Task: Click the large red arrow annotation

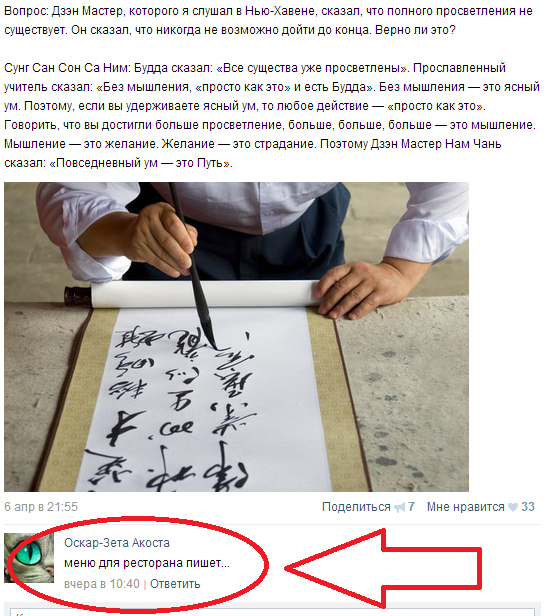Action: (x=383, y=568)
